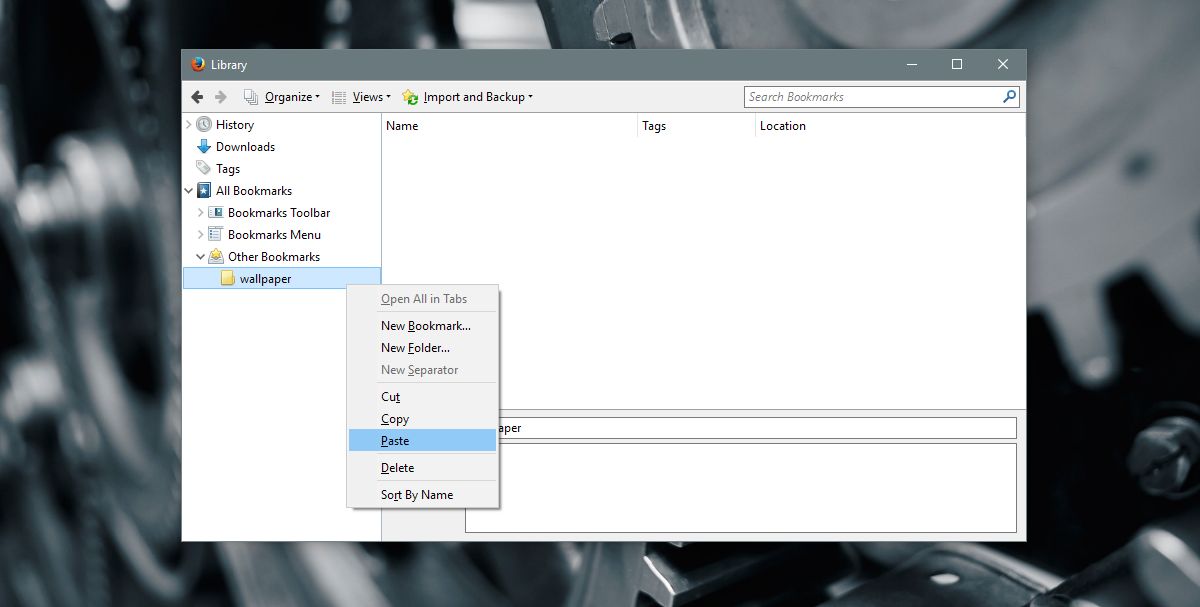The image size is (1200, 607).
Task: Open the Views dropdown menu
Action: [x=361, y=97]
